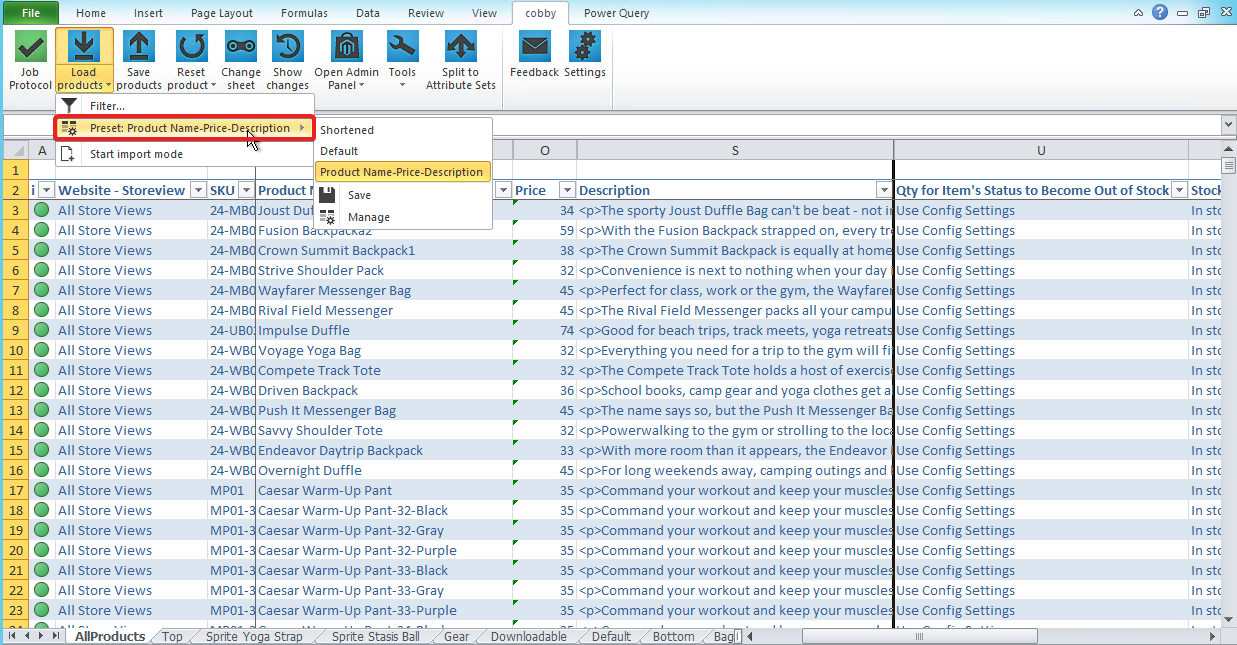The image size is (1237, 645).
Task: Open the Power Query ribbon tab
Action: coord(616,13)
